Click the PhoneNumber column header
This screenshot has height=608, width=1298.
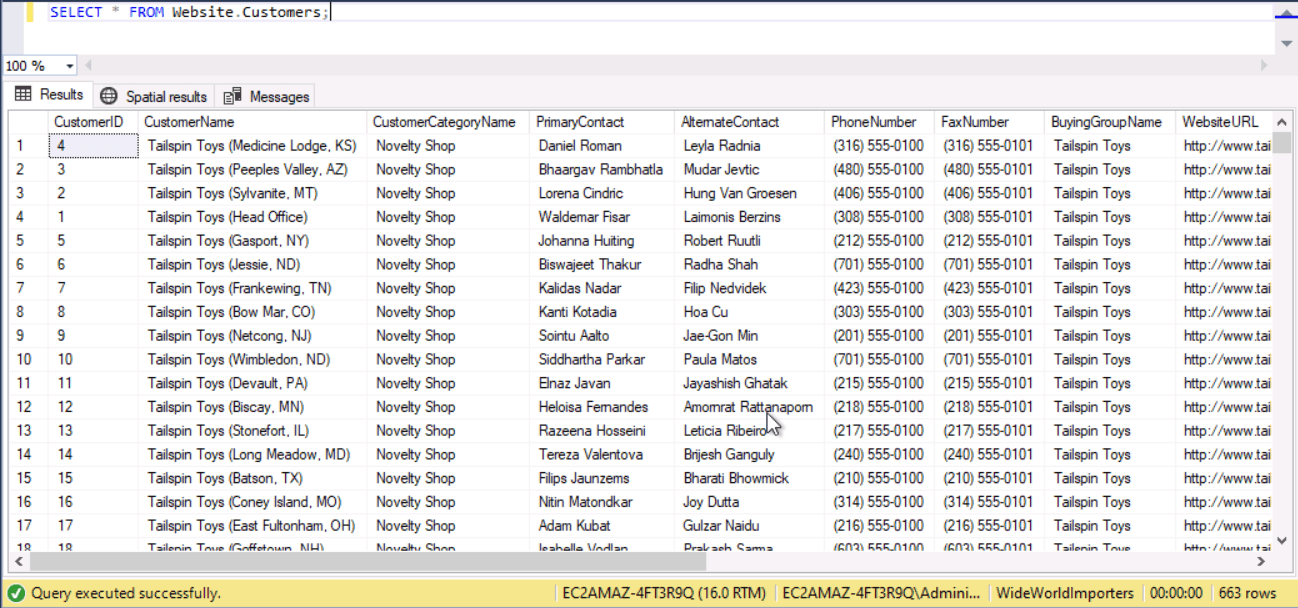(x=879, y=122)
